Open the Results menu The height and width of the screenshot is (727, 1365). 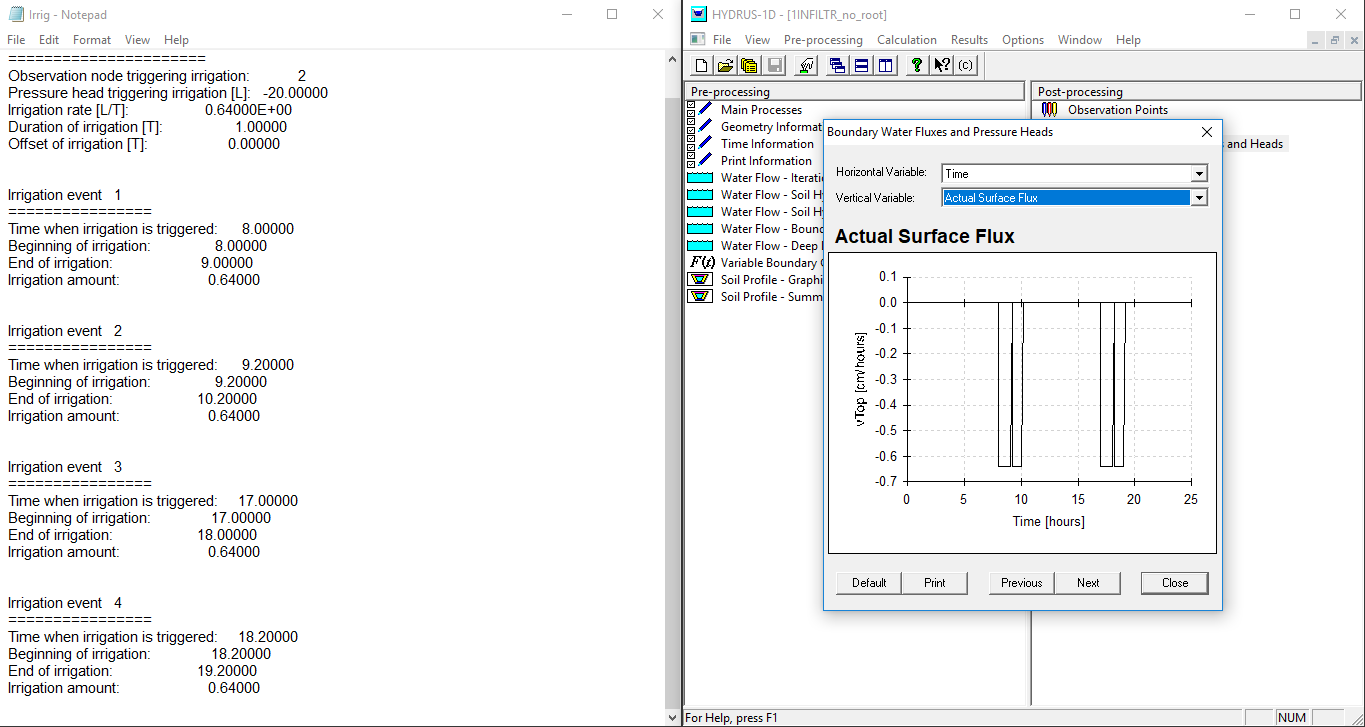[969, 40]
